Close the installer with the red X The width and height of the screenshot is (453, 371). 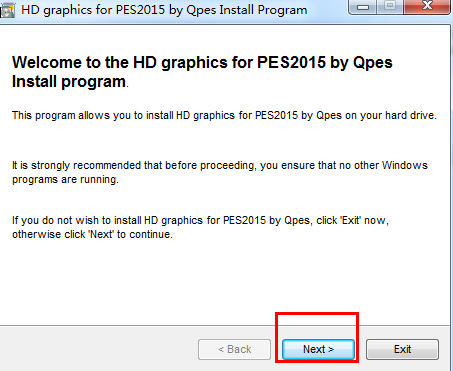click(427, 7)
